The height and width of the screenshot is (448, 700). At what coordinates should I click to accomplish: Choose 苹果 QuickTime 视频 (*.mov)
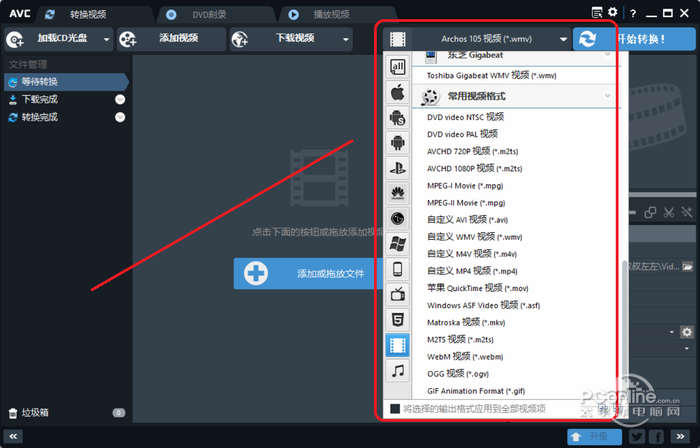(x=477, y=288)
